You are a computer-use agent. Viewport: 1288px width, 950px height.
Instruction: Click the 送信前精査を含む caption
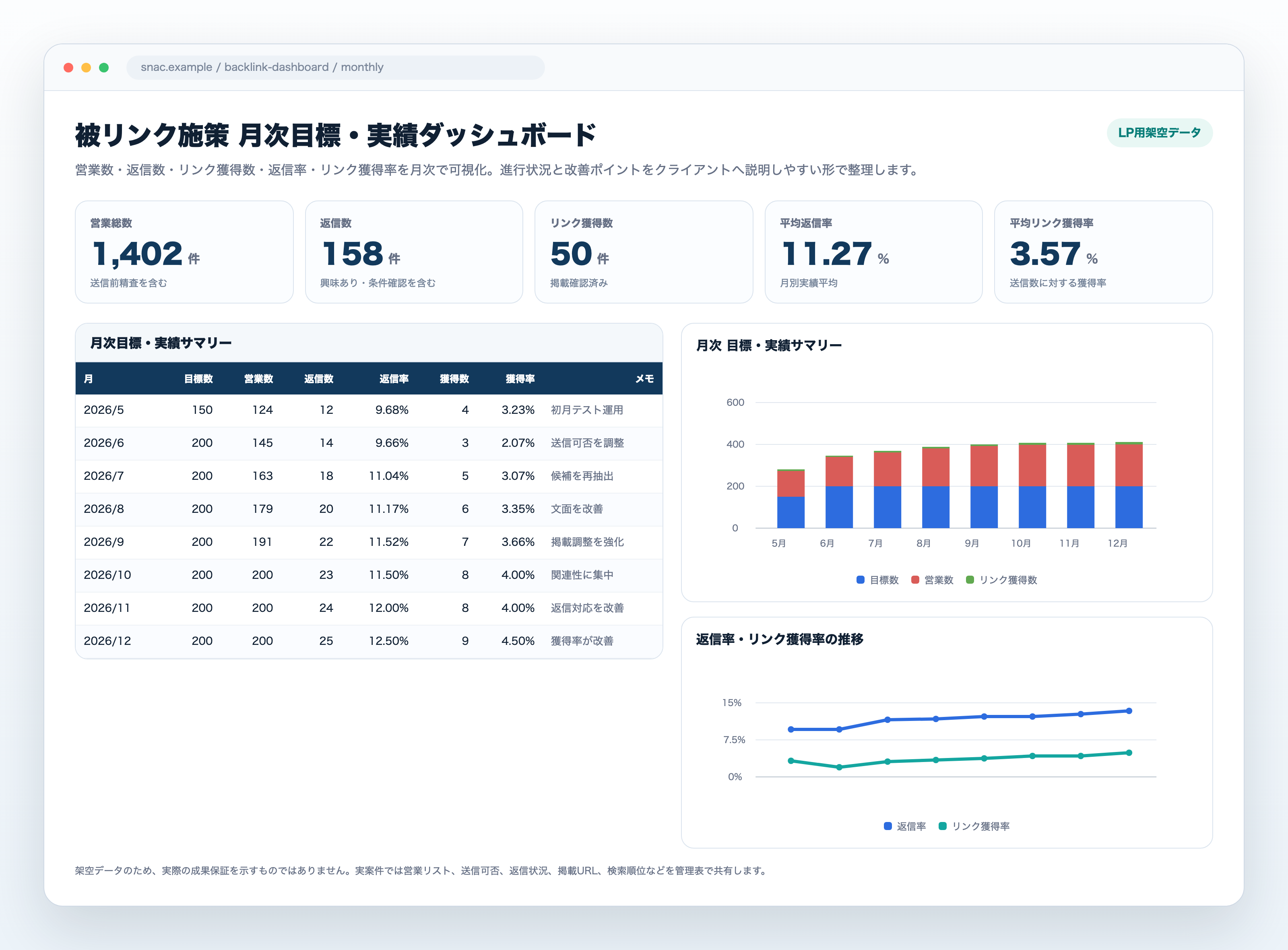coord(129,283)
